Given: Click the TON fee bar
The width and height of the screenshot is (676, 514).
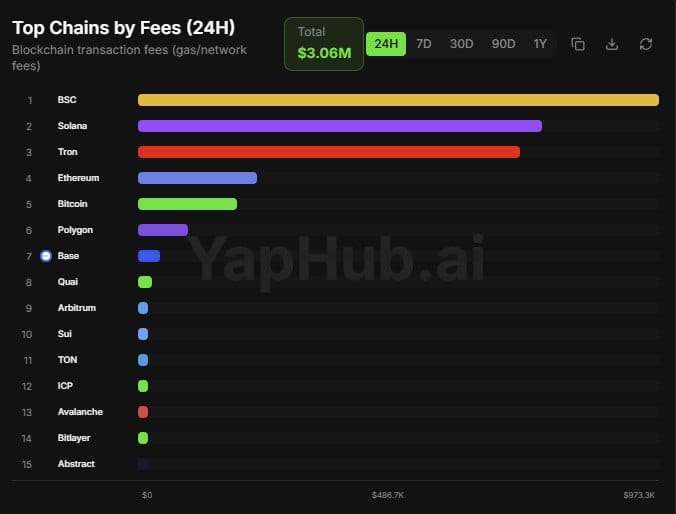Looking at the screenshot, I should pos(143,360).
